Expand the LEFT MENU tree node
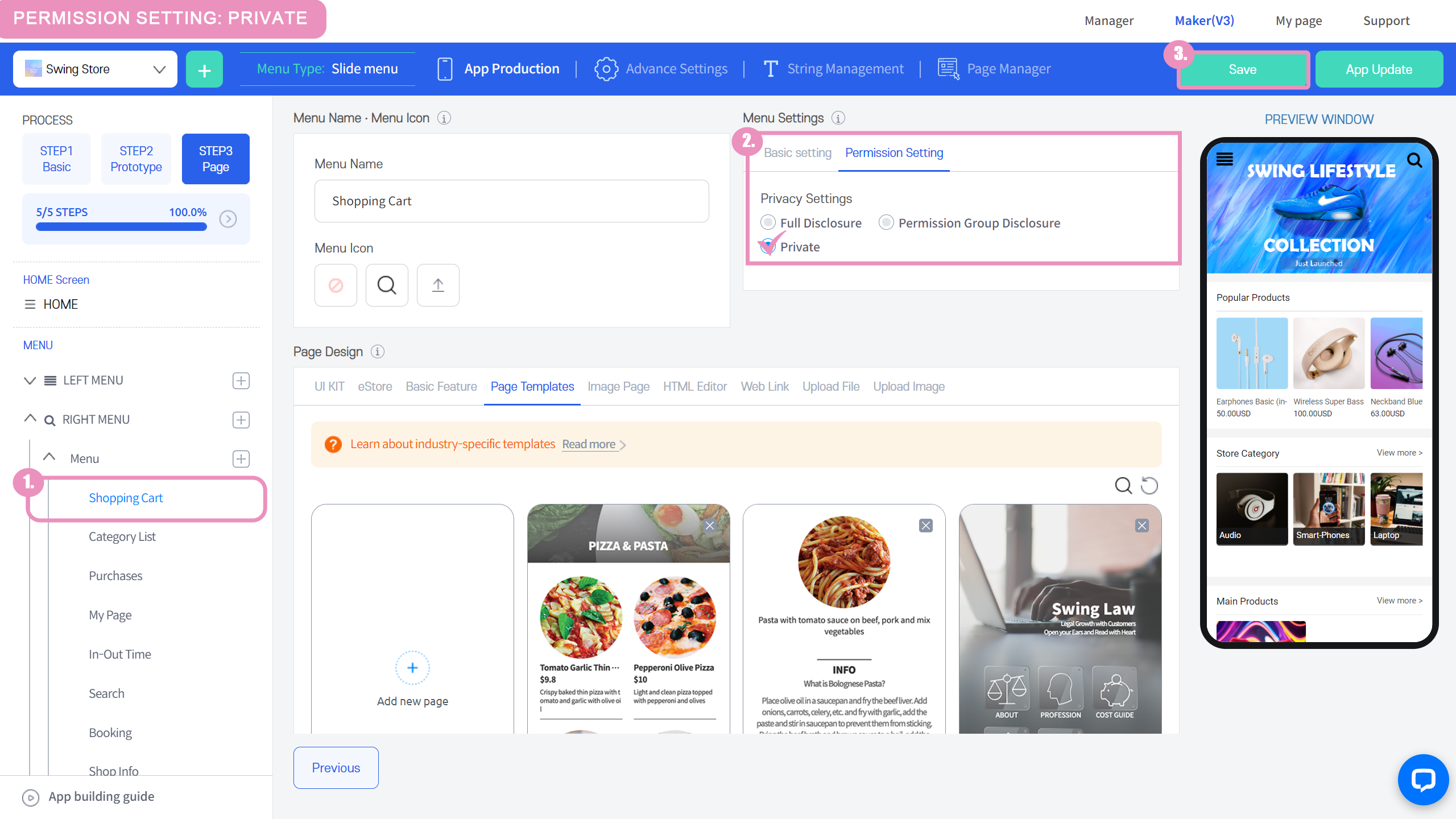The width and height of the screenshot is (1456, 819). click(30, 380)
